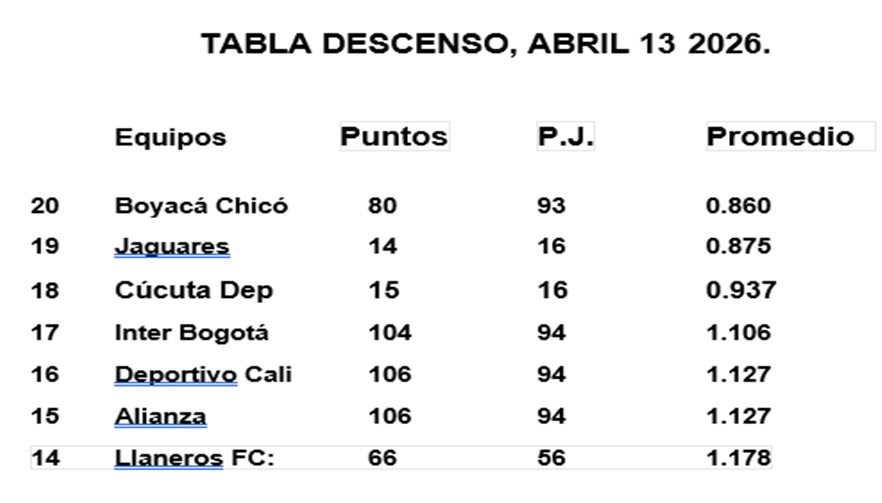
Task: Click the underlined word 'Jaguares'
Action: tap(172, 246)
